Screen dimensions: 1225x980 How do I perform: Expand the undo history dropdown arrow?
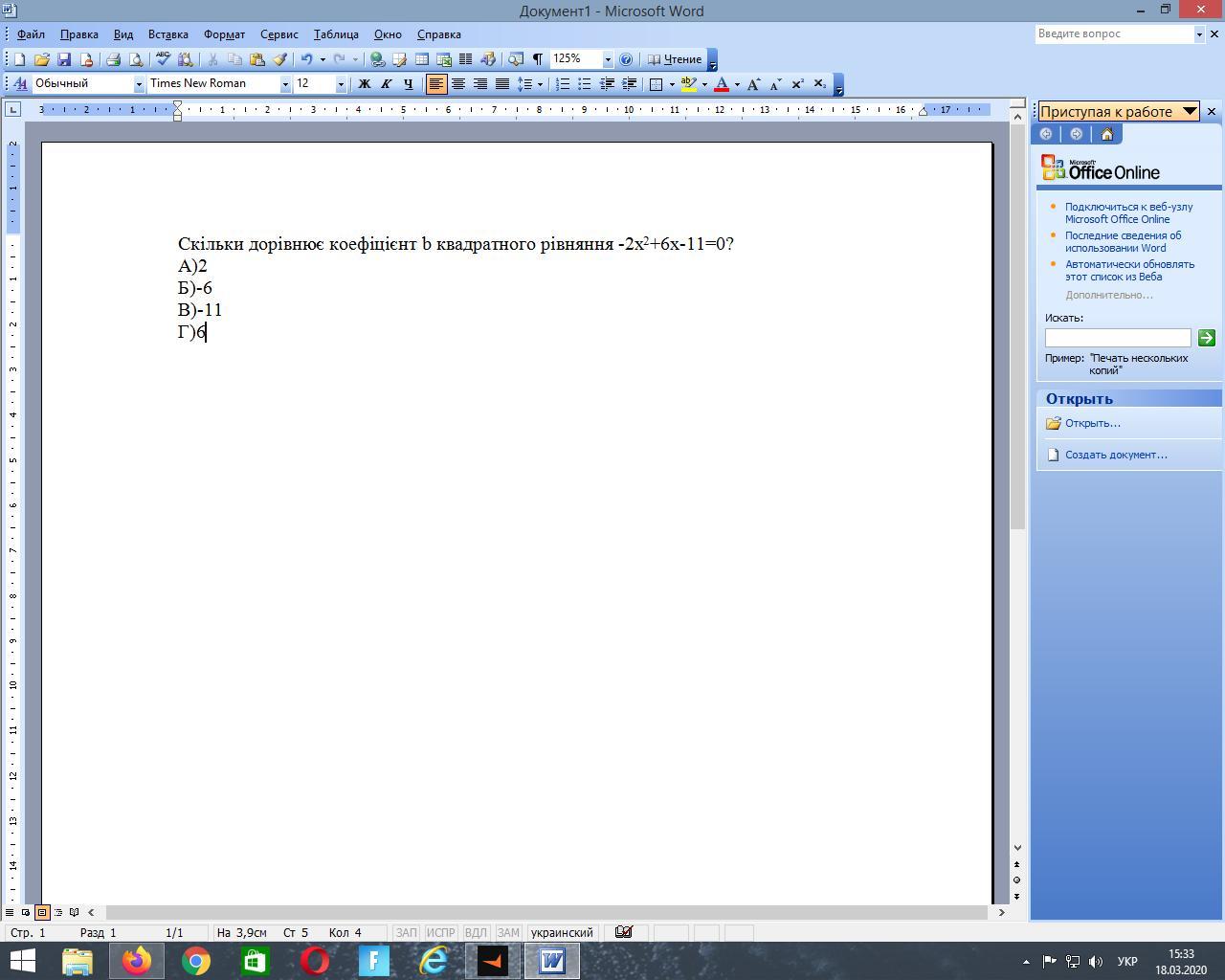(322, 59)
